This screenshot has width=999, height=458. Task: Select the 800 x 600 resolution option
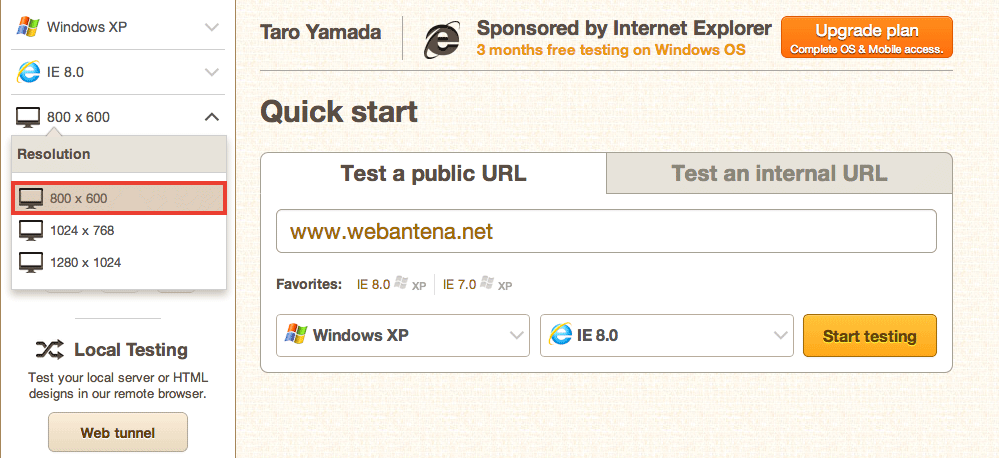click(x=119, y=198)
